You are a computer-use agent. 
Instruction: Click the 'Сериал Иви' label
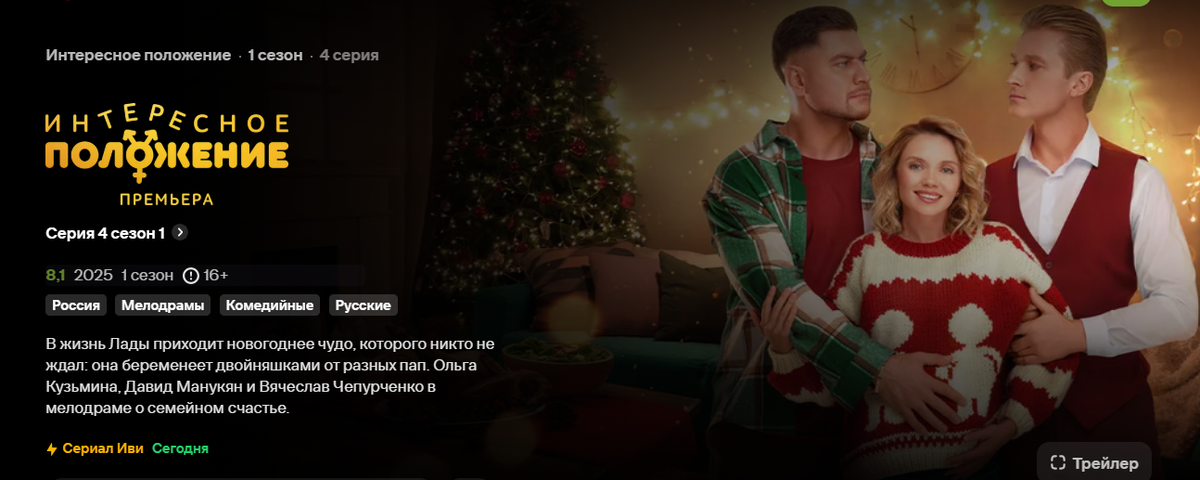(103, 449)
